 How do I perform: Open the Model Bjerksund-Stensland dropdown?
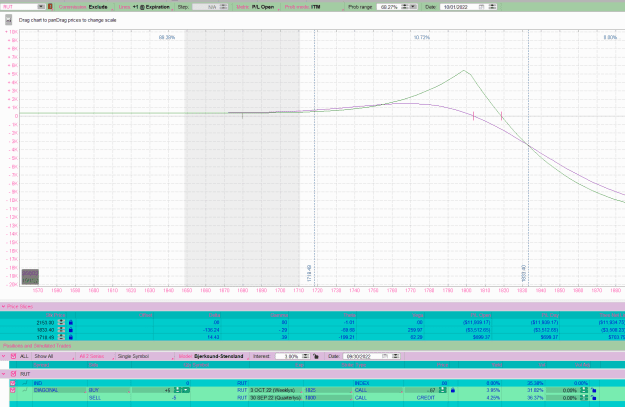(x=213, y=356)
